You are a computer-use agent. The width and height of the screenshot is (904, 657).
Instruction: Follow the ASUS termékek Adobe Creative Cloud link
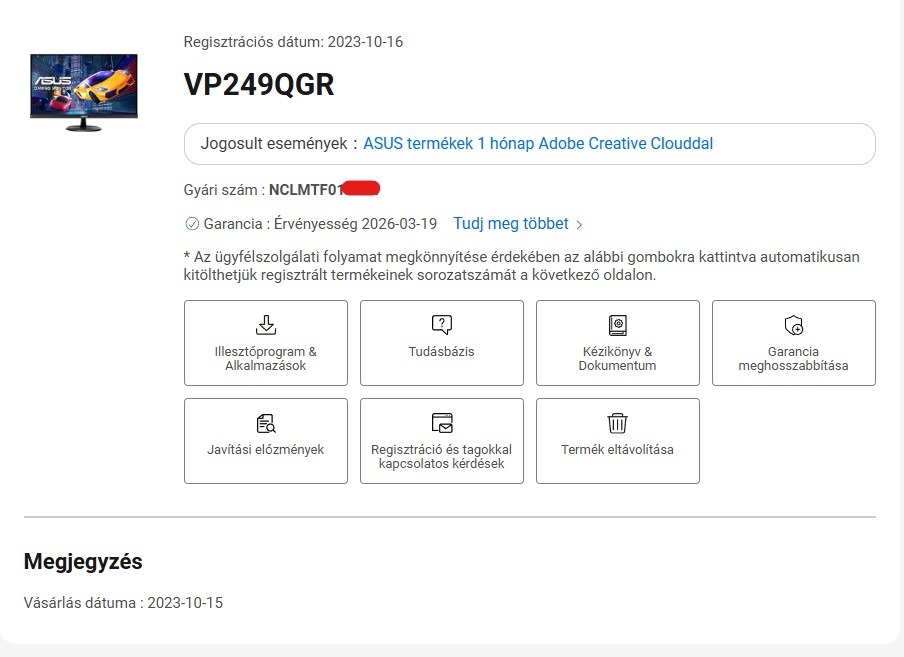(x=538, y=144)
